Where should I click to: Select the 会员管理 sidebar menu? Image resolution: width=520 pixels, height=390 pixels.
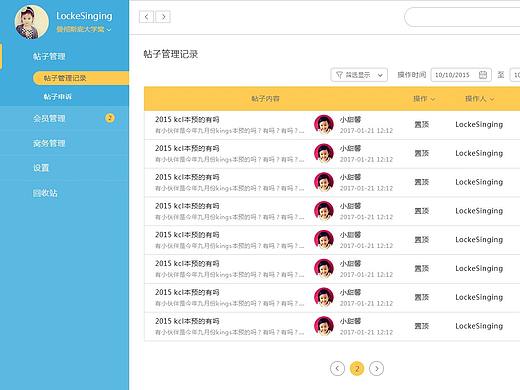point(49,118)
